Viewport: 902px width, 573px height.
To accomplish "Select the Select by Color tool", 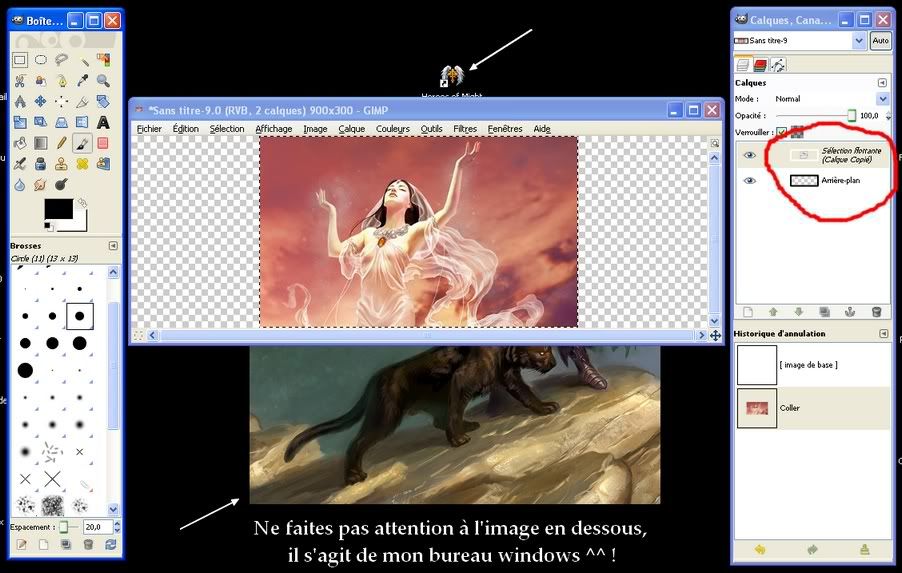I will tap(103, 60).
